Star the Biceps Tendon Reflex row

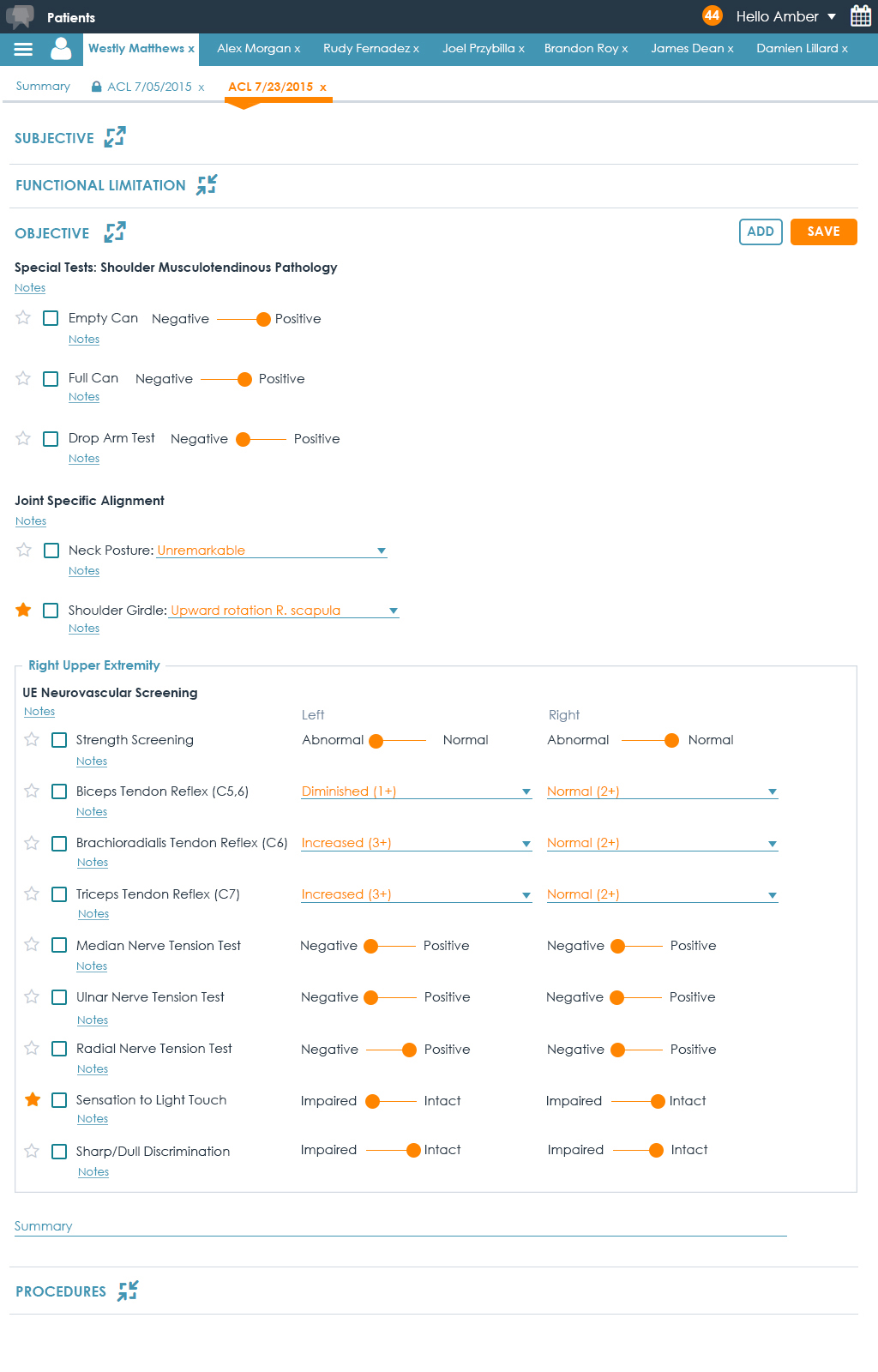[x=32, y=791]
